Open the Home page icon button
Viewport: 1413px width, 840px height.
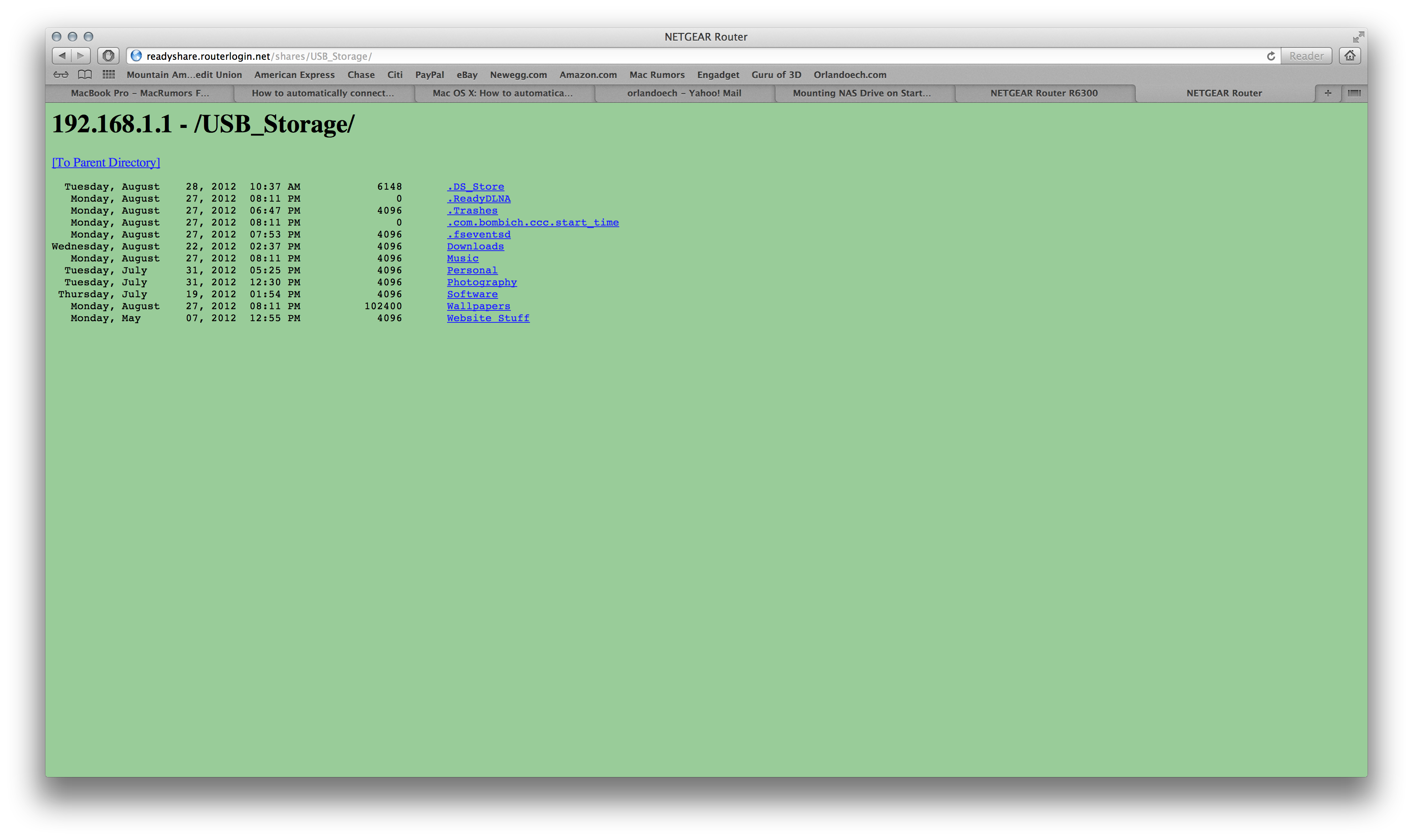click(1350, 55)
